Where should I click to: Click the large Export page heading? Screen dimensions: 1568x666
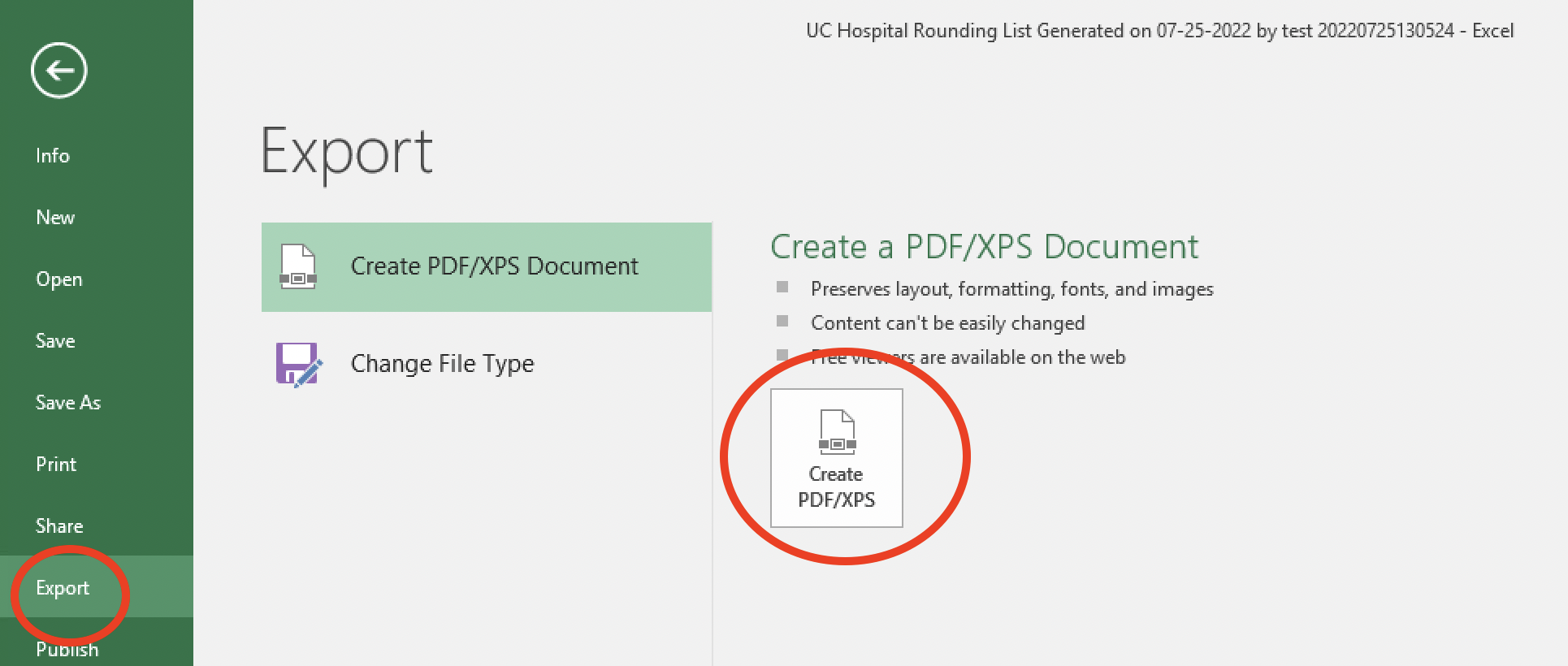pos(347,152)
